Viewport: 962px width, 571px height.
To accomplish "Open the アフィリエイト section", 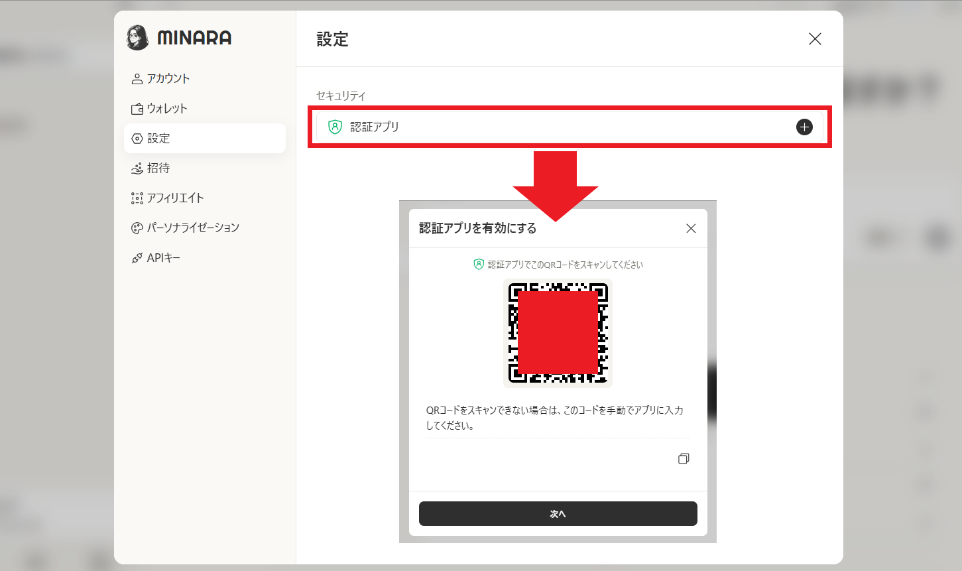I will coord(167,197).
